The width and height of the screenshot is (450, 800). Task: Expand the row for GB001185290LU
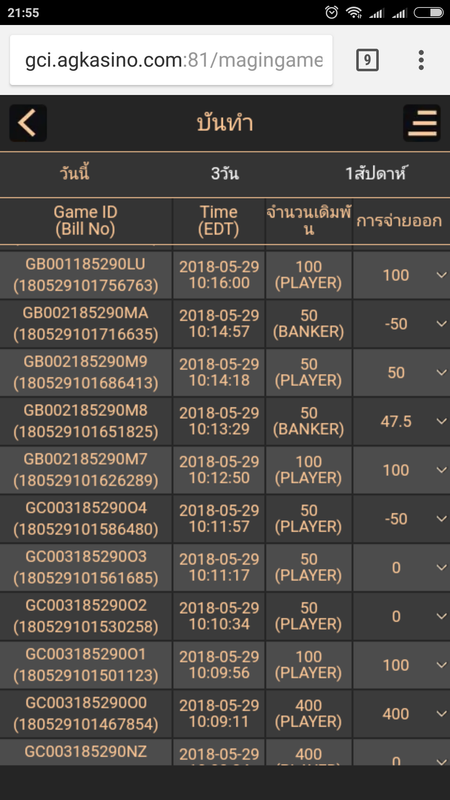point(441,275)
